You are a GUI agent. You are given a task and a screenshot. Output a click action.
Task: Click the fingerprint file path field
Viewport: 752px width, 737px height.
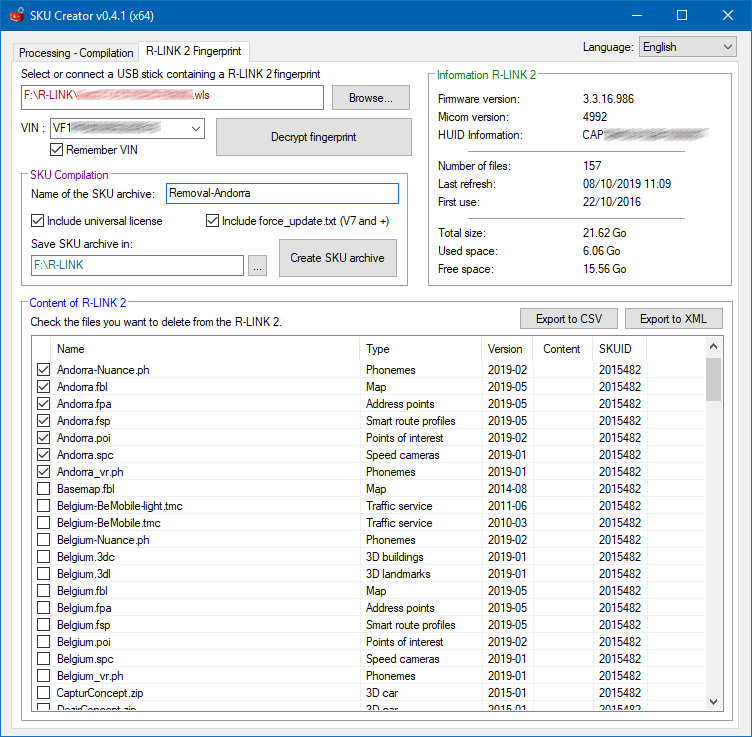pos(172,97)
